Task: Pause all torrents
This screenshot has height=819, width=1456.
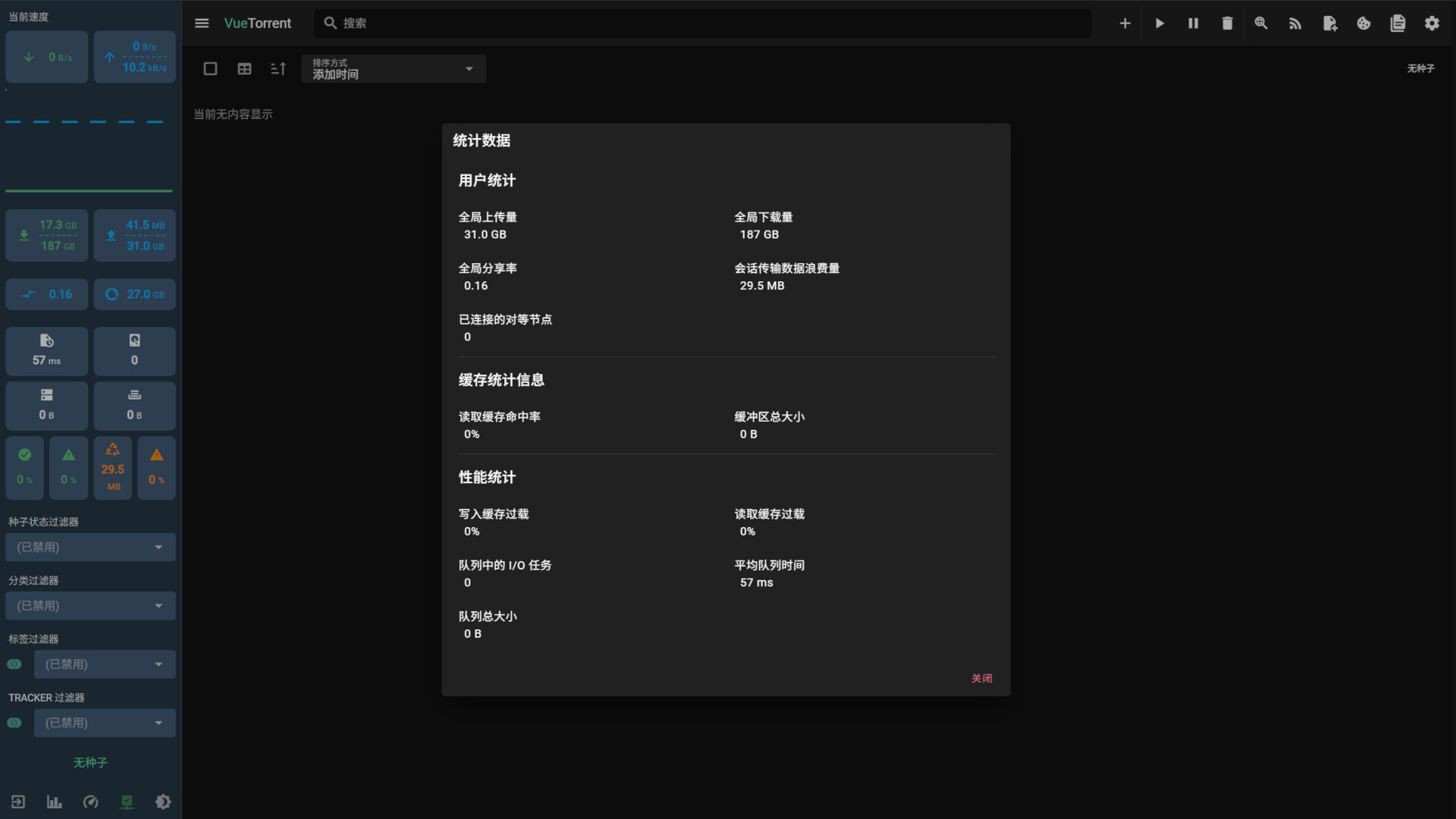Action: point(1193,24)
